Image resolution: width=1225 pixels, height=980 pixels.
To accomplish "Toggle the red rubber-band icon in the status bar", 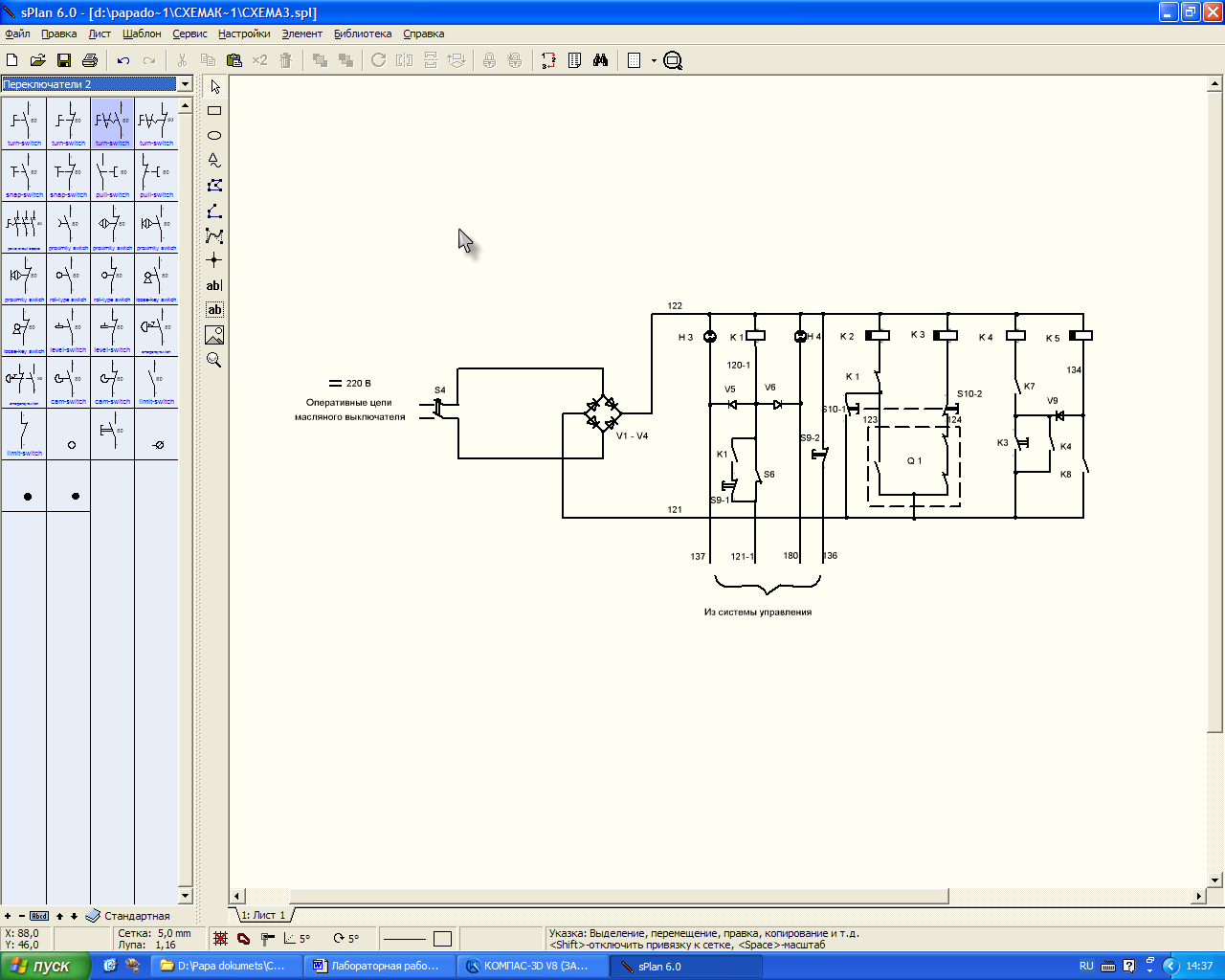I will click(243, 939).
